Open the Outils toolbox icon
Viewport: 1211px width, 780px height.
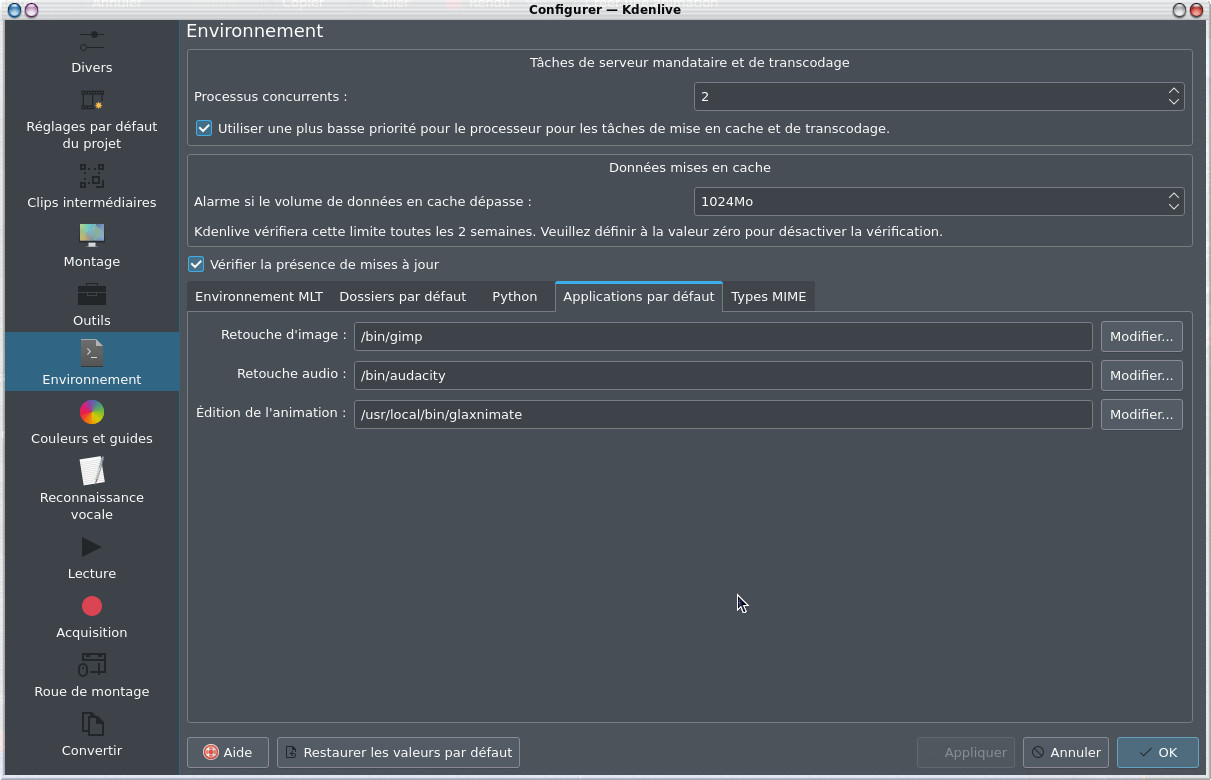[92, 295]
